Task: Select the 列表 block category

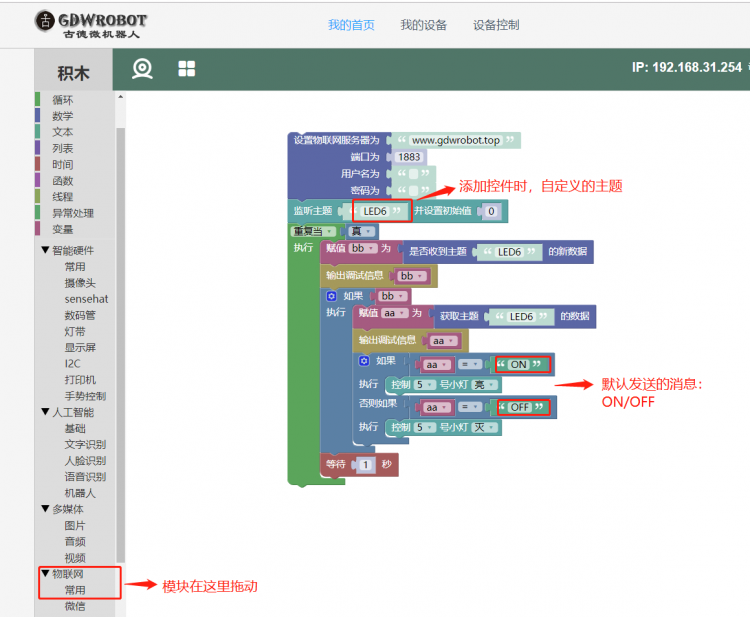Action: [63, 148]
